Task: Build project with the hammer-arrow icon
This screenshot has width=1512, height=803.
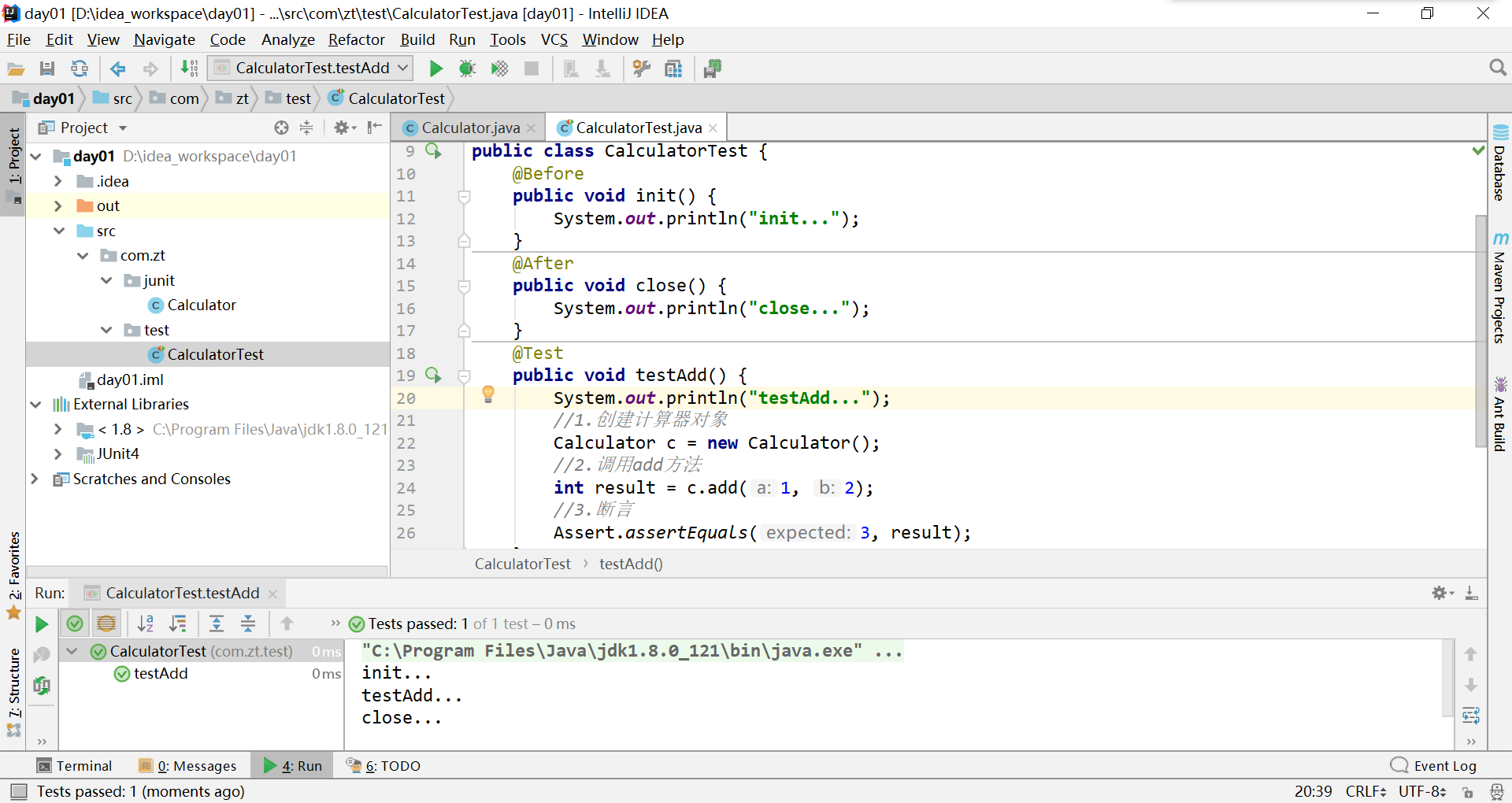Action: (189, 68)
